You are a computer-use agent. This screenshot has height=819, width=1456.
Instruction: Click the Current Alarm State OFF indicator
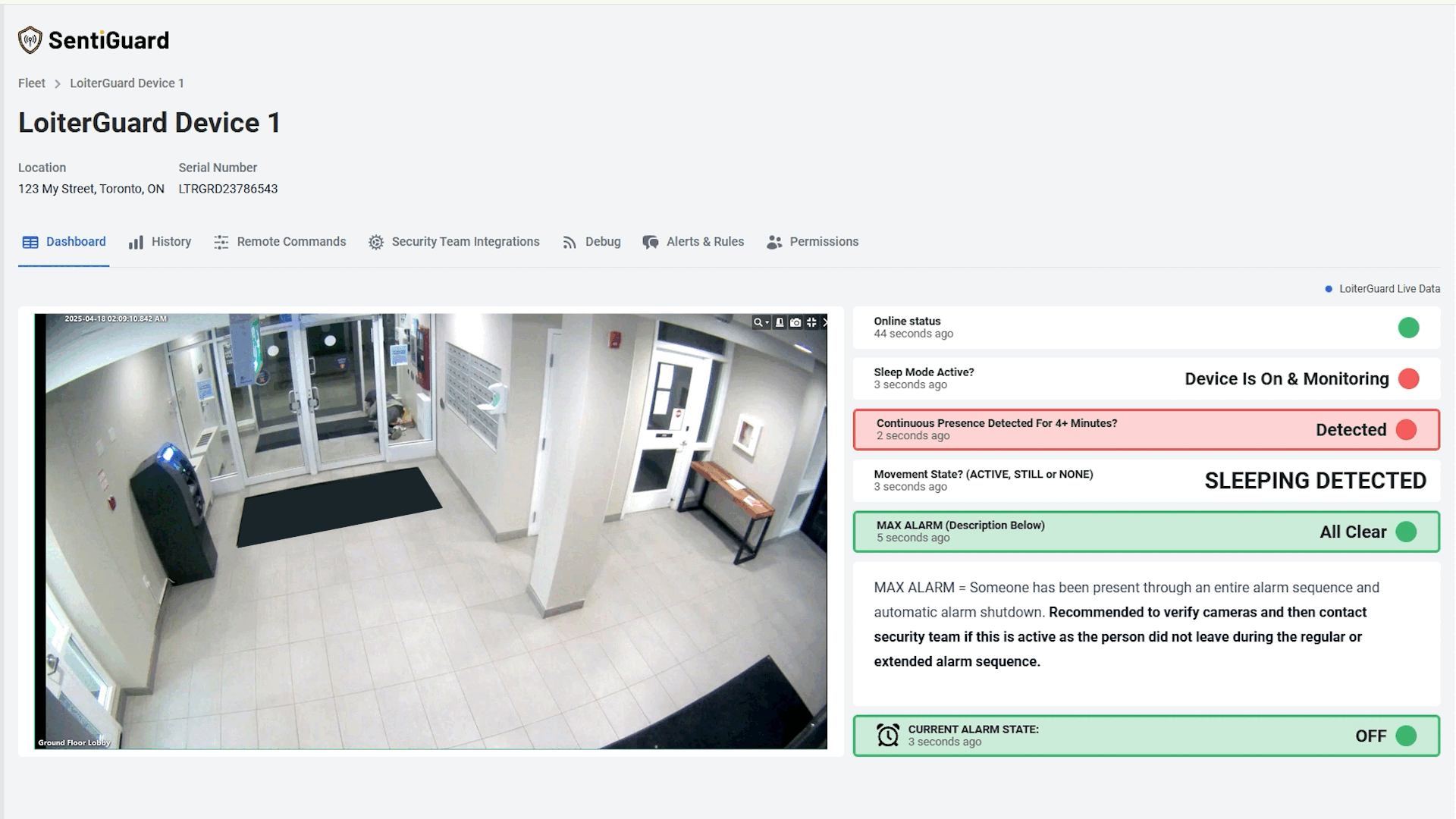pos(1405,736)
